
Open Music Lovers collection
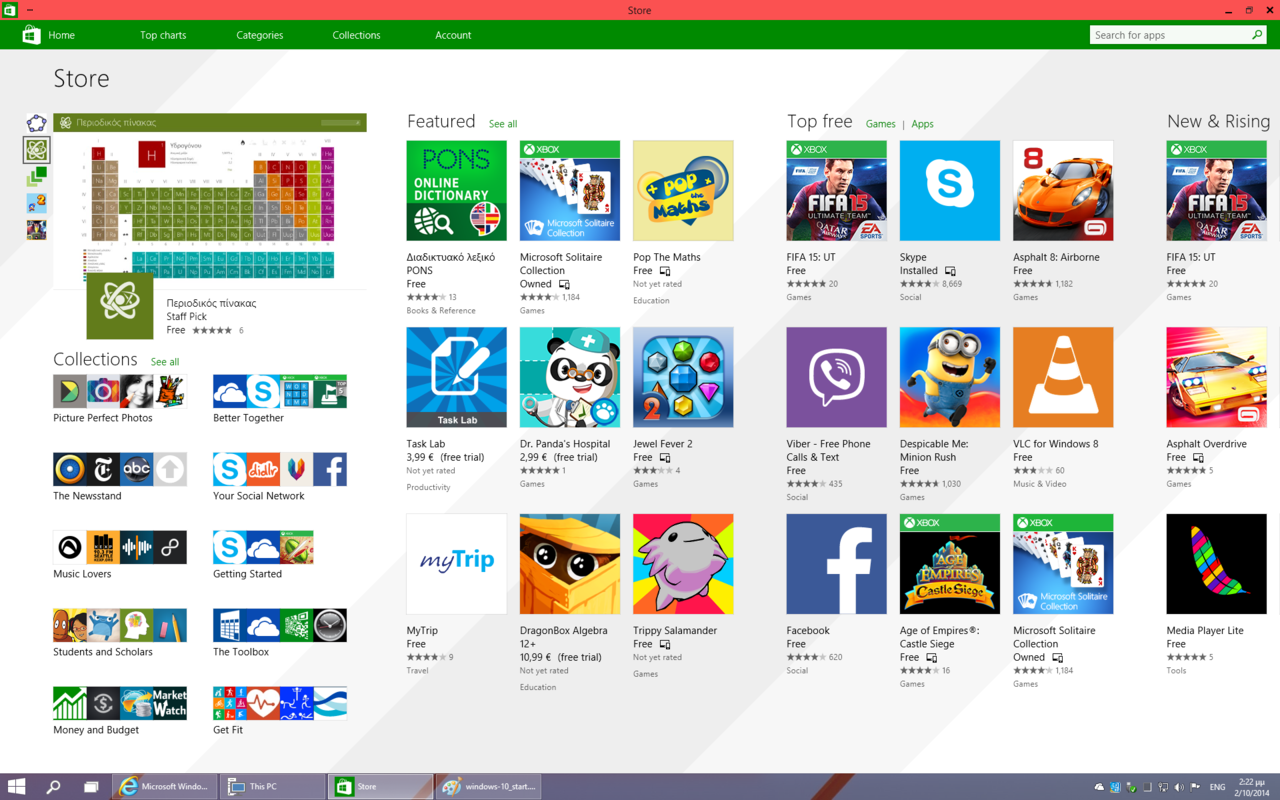(120, 555)
